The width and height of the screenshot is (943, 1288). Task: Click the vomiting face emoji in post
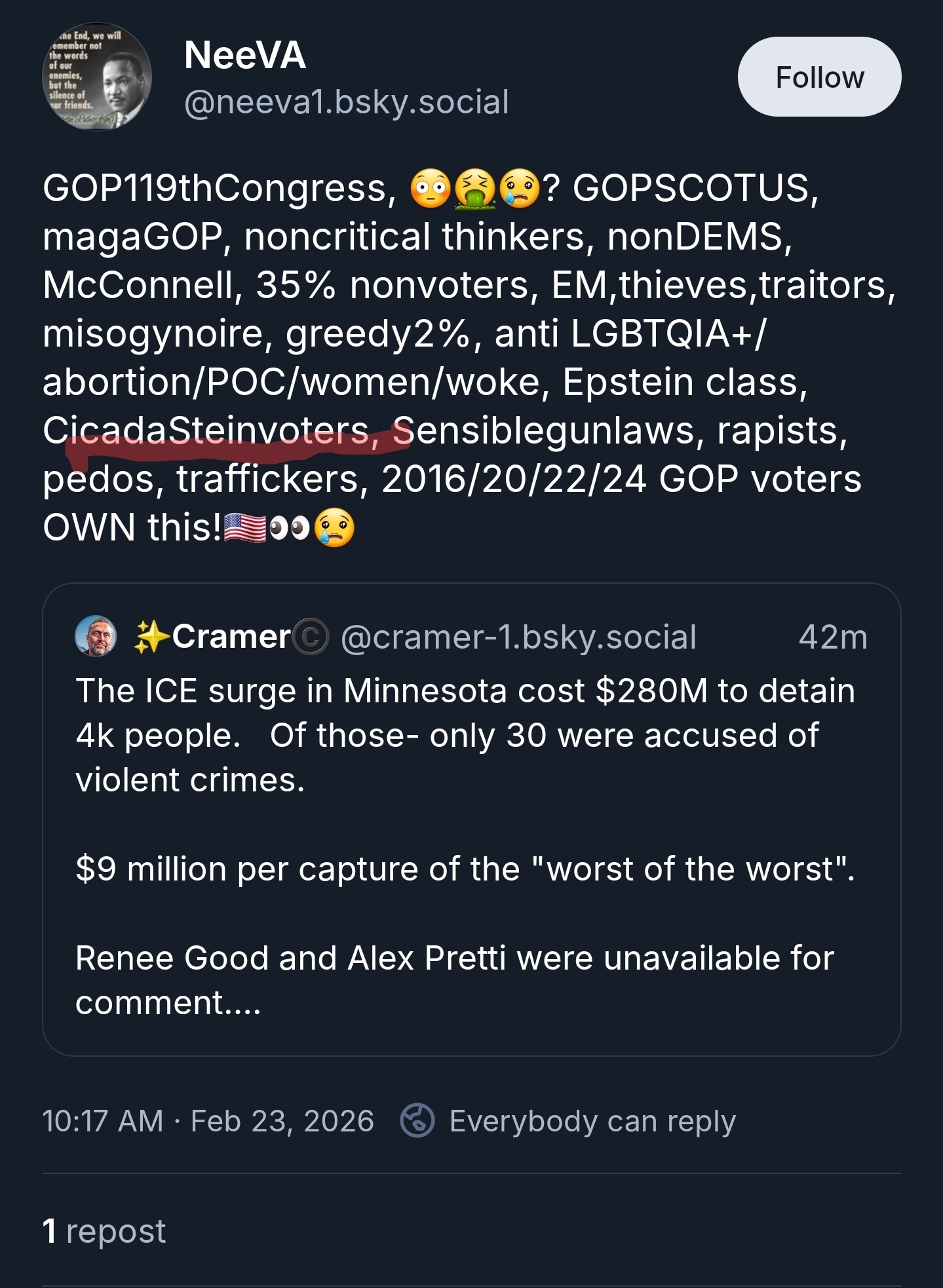(475, 189)
